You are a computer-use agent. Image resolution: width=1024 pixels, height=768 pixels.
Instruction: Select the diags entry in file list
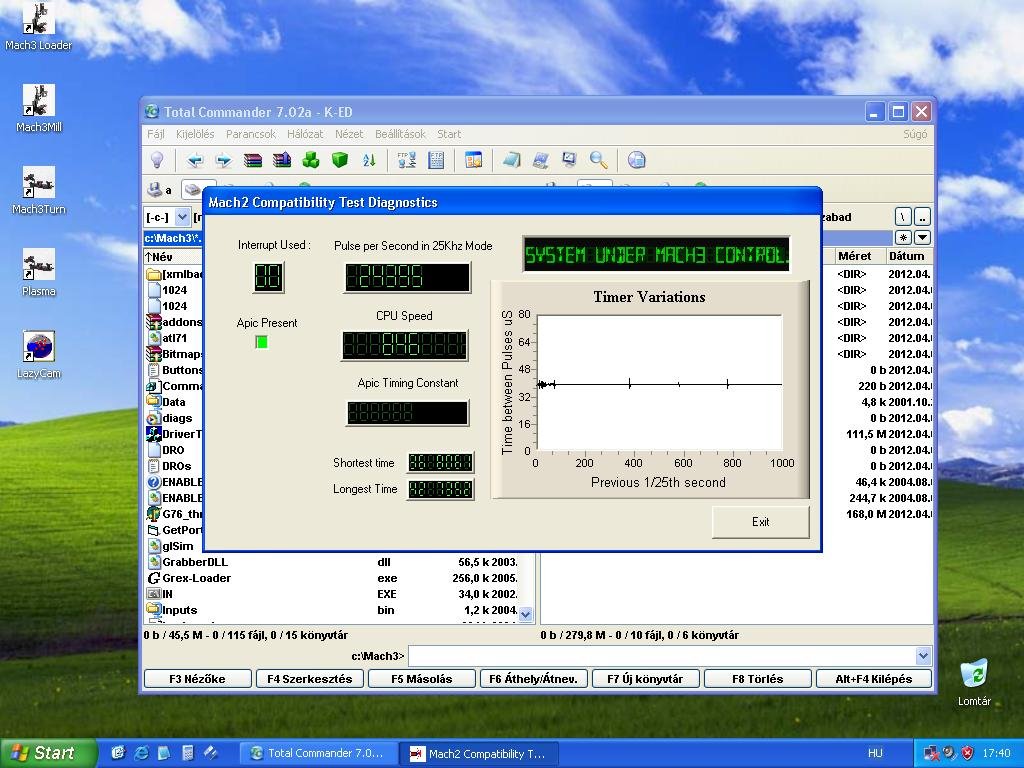(x=174, y=418)
